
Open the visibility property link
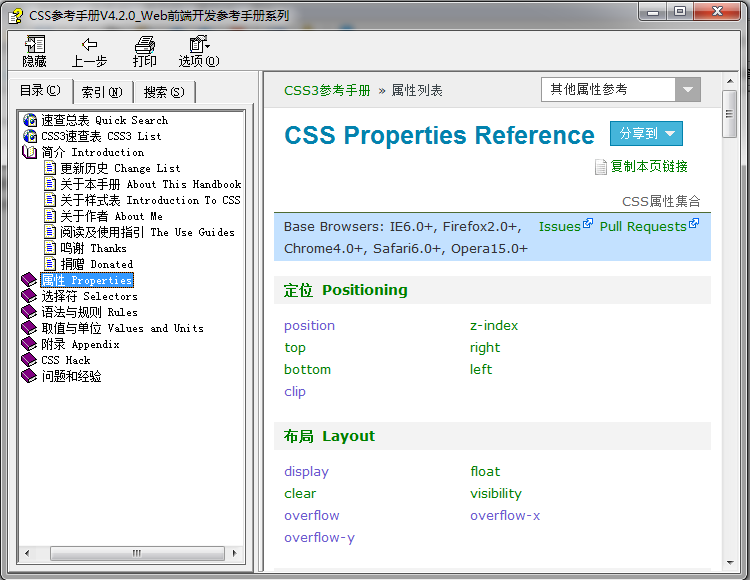point(496,493)
